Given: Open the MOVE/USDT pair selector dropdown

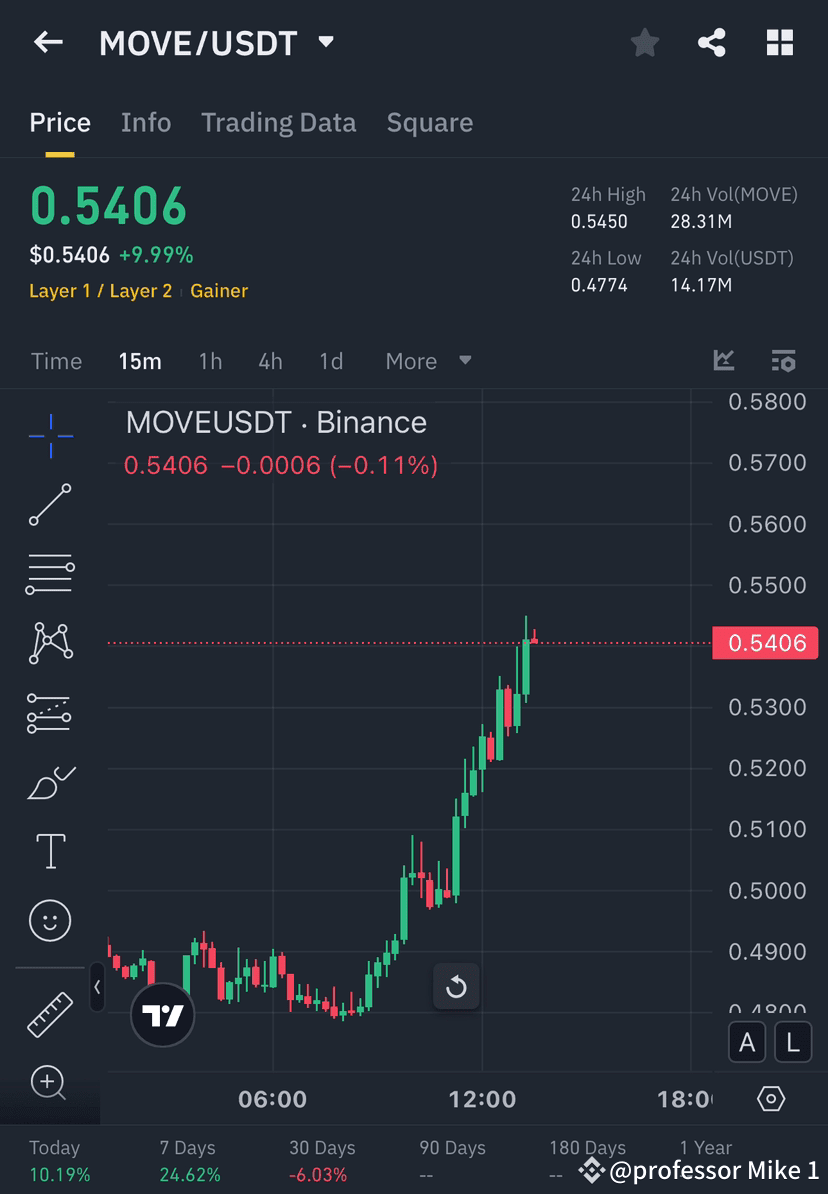Looking at the screenshot, I should [325, 42].
